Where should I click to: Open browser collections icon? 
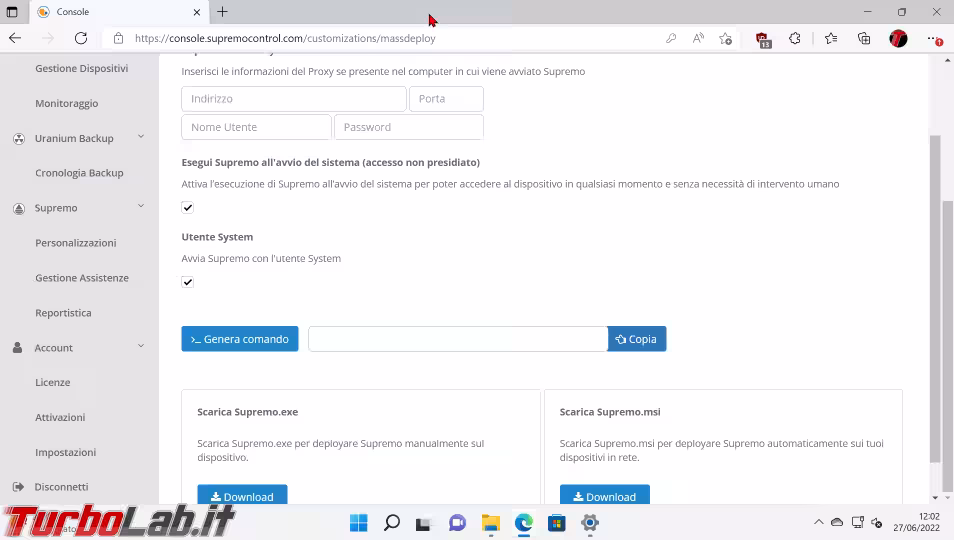click(864, 38)
